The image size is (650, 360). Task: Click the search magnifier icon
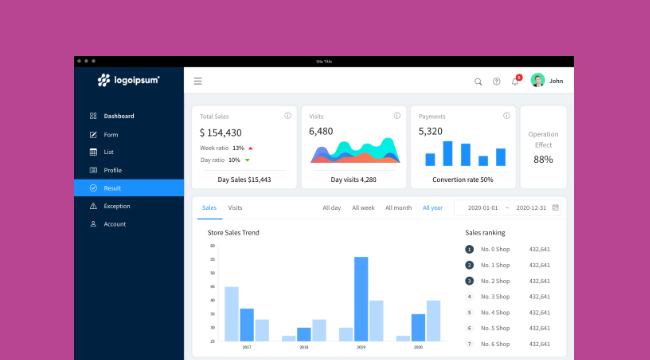coord(478,81)
